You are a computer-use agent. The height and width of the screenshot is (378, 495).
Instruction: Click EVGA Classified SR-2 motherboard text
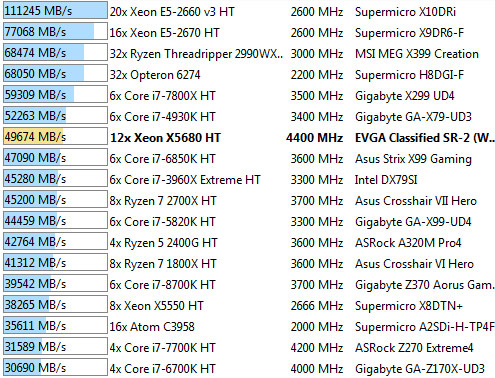(425, 138)
